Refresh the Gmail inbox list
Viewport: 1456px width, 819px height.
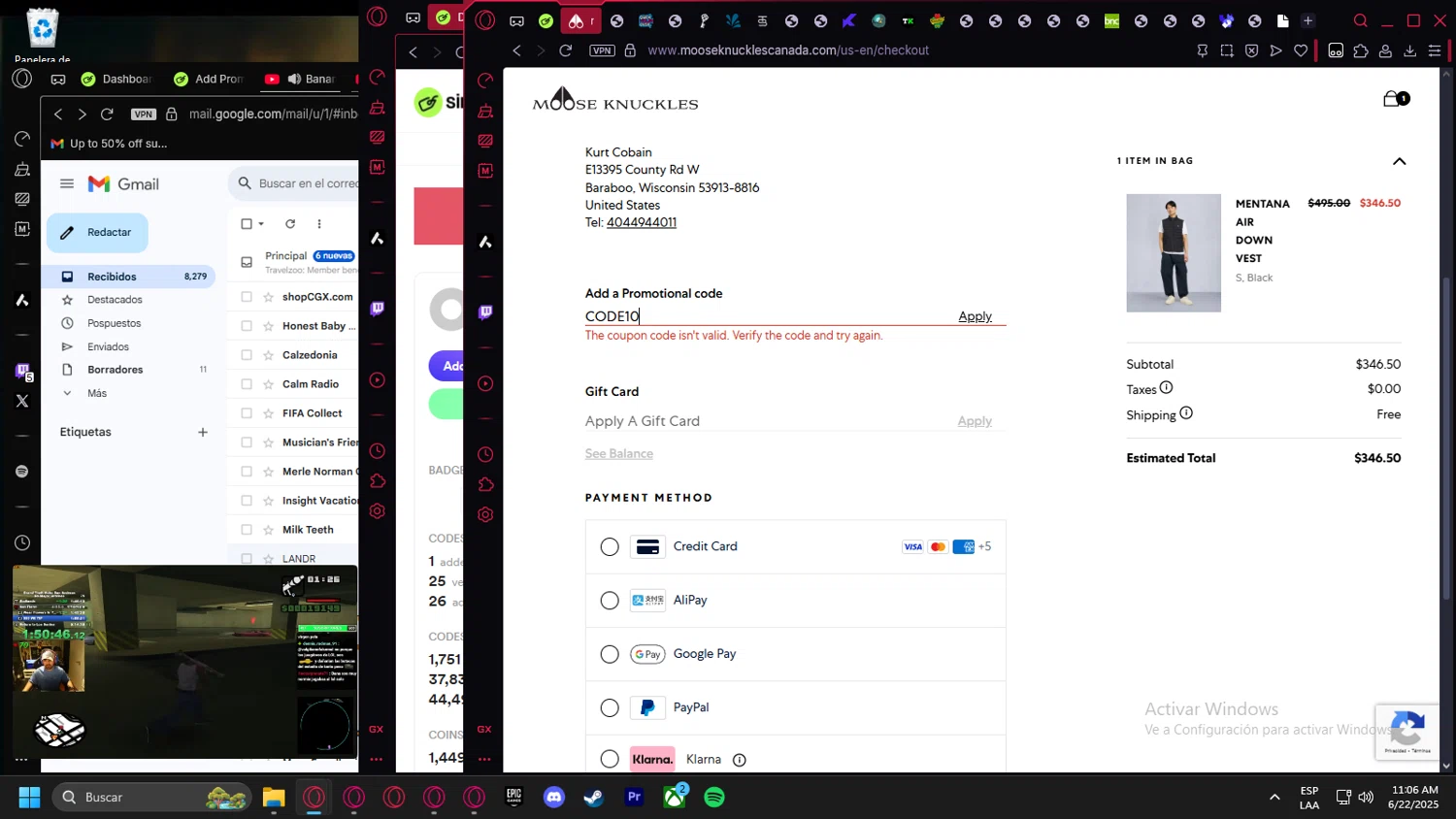[x=289, y=224]
